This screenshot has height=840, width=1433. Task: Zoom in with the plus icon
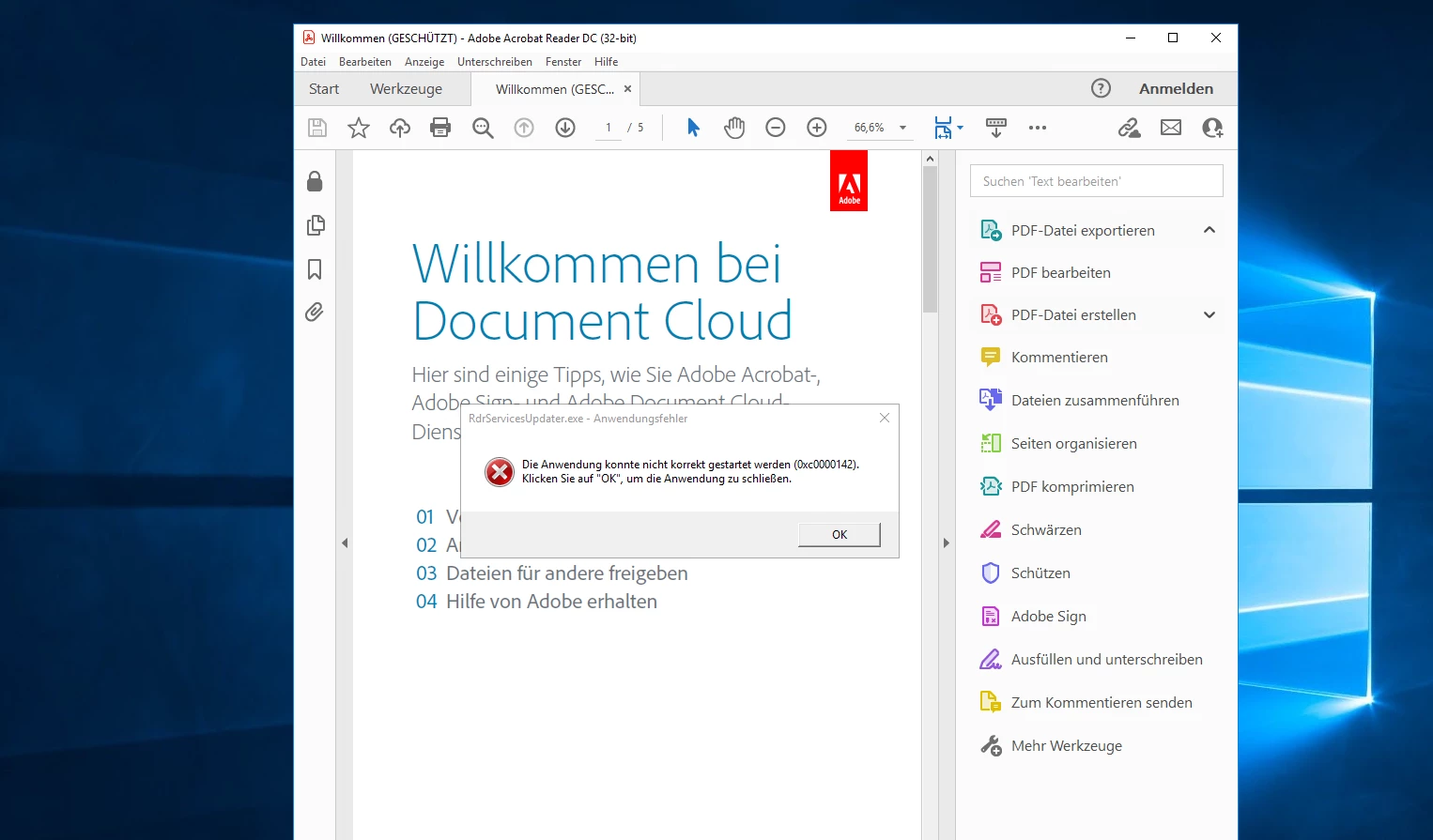(817, 128)
